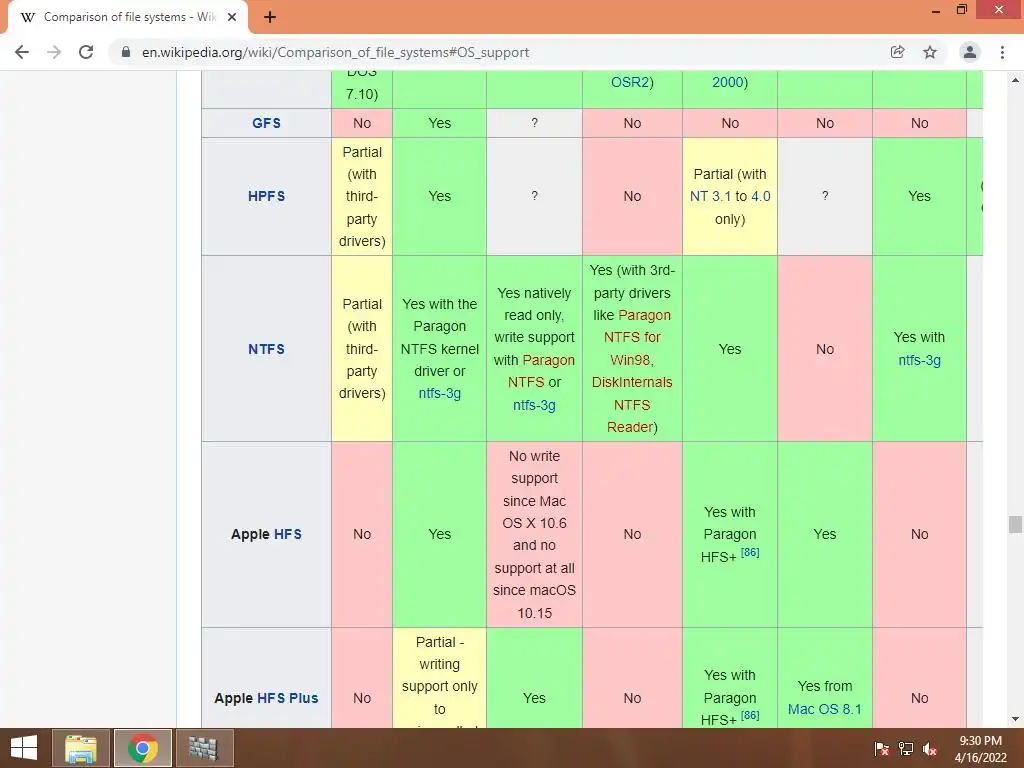Open File Explorer from taskbar
Viewport: 1024px width, 768px height.
pyautogui.click(x=80, y=748)
